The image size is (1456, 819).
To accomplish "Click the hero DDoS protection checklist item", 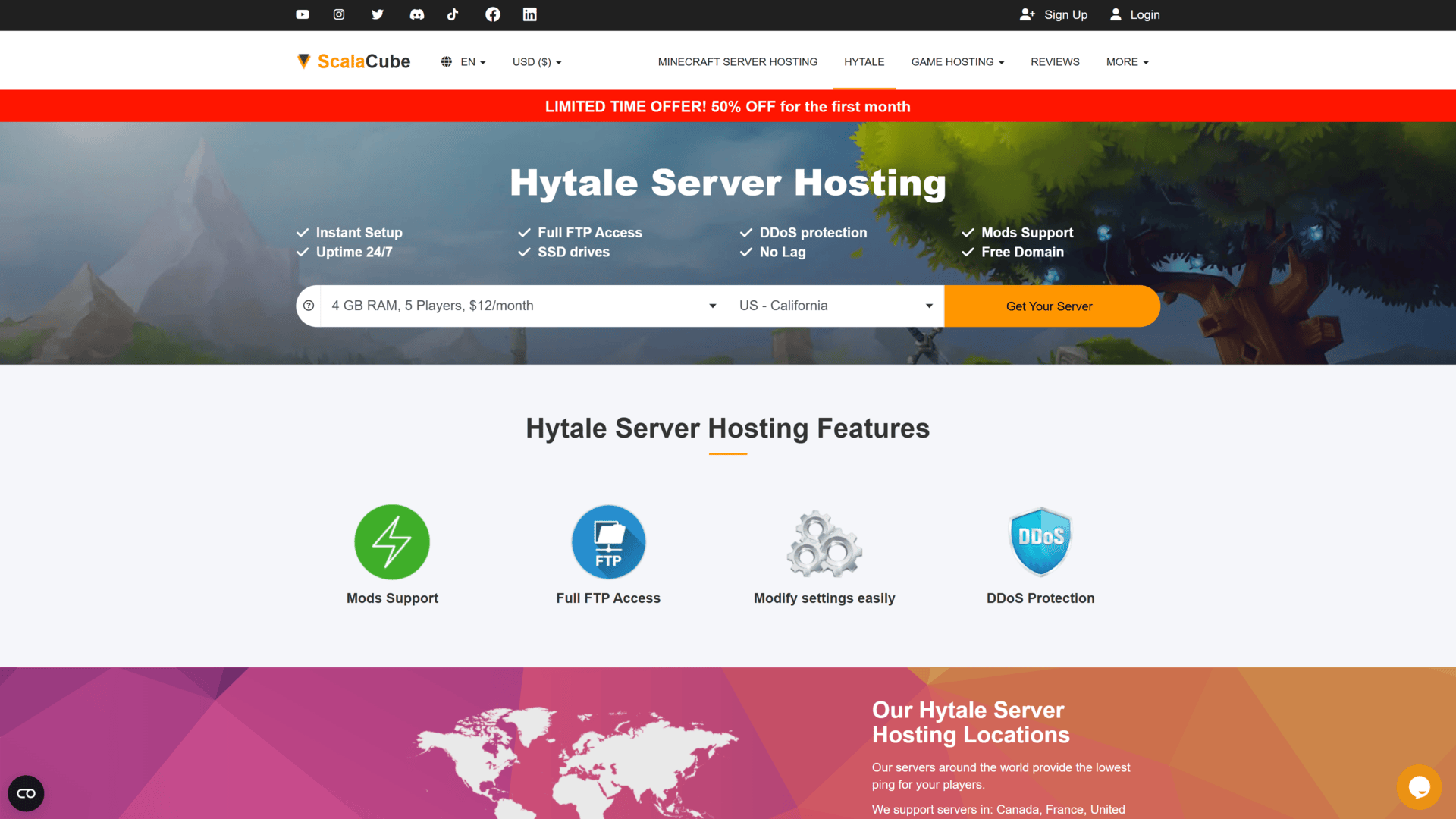I will tap(804, 233).
